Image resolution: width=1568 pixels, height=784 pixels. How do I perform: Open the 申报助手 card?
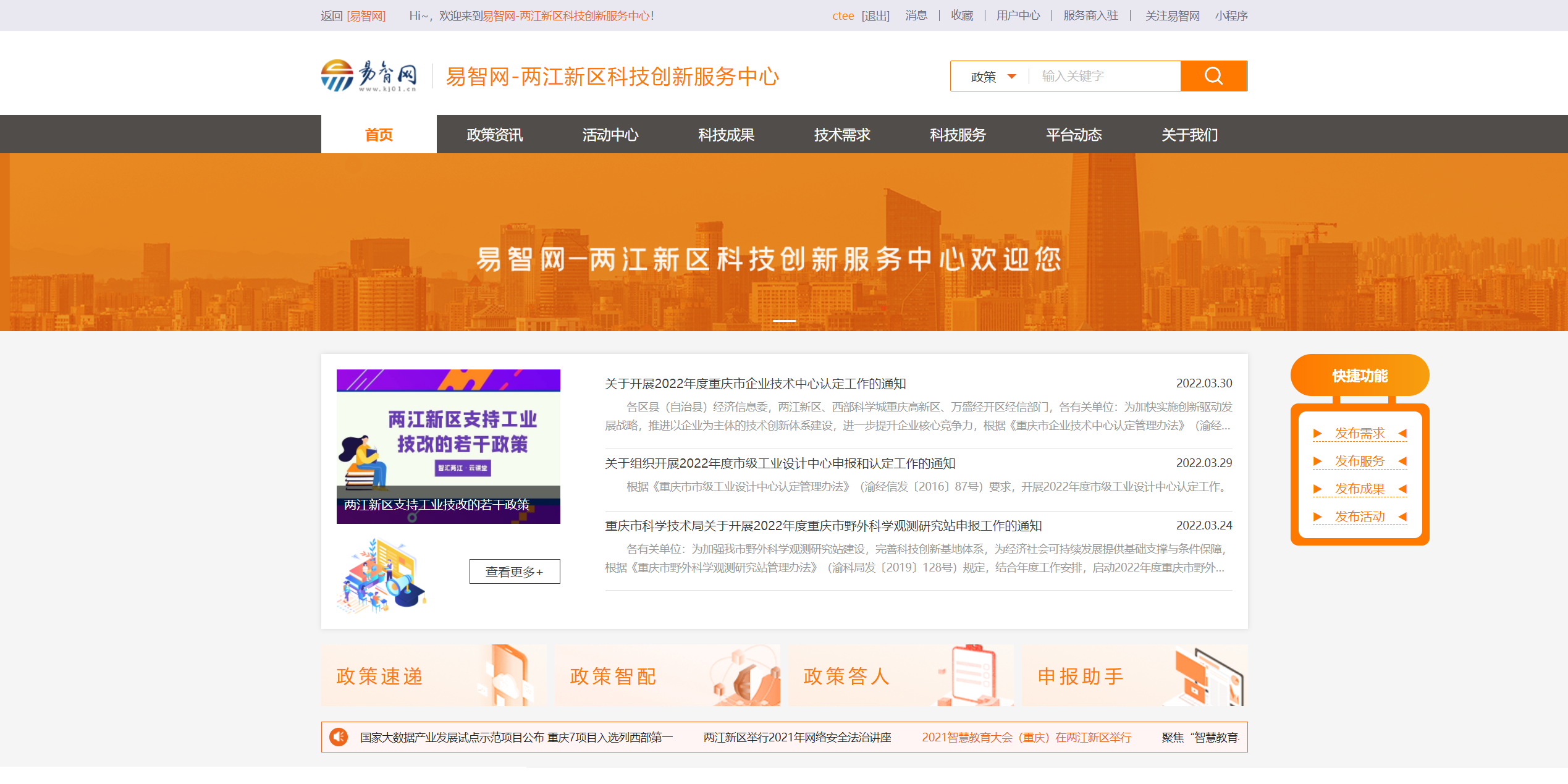(1134, 675)
